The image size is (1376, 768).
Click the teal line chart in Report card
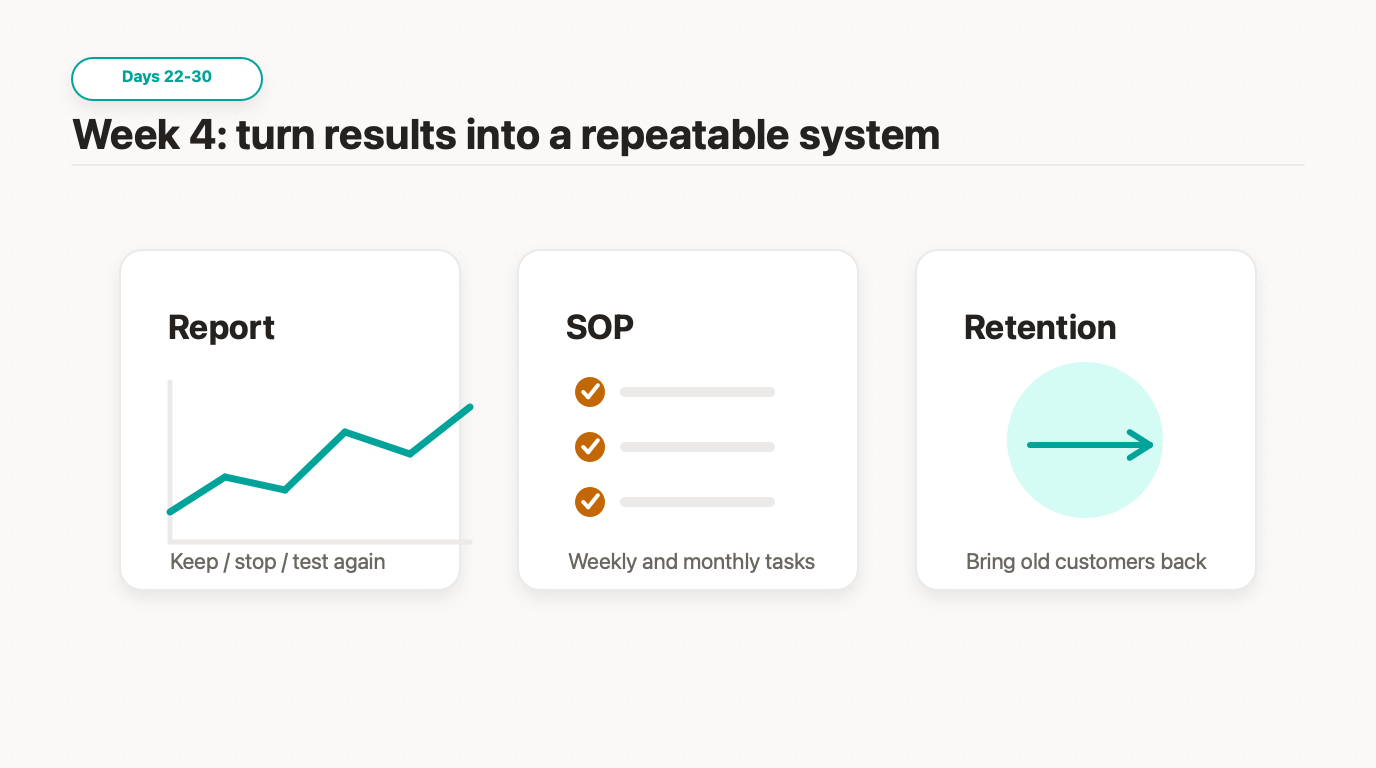[x=320, y=460]
